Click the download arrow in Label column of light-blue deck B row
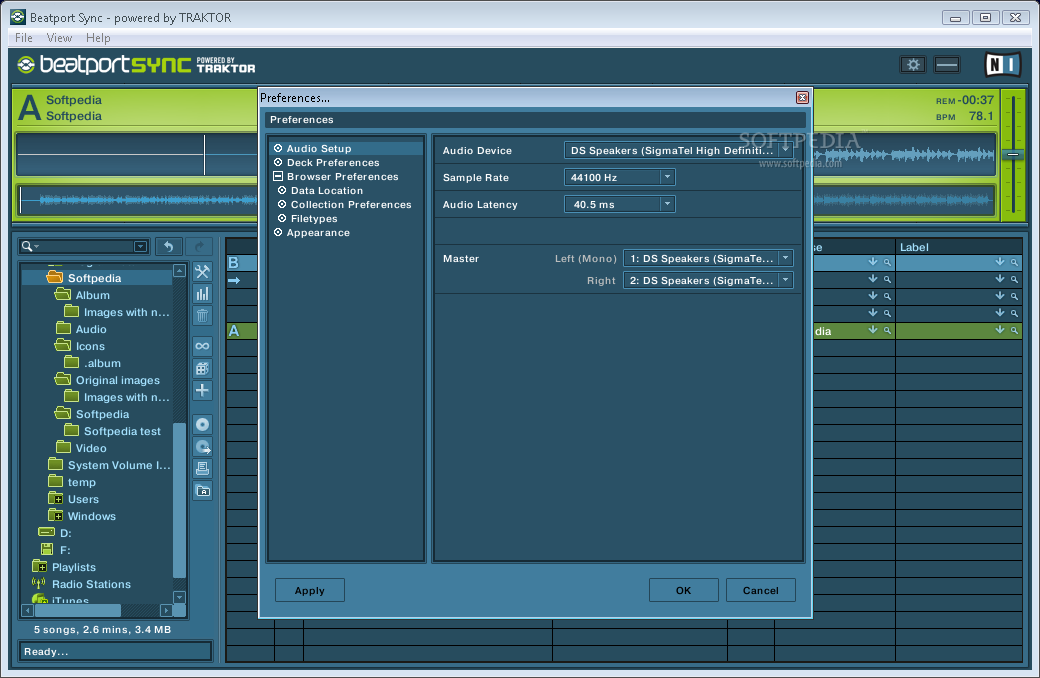Viewport: 1040px width, 678px height. click(1000, 262)
